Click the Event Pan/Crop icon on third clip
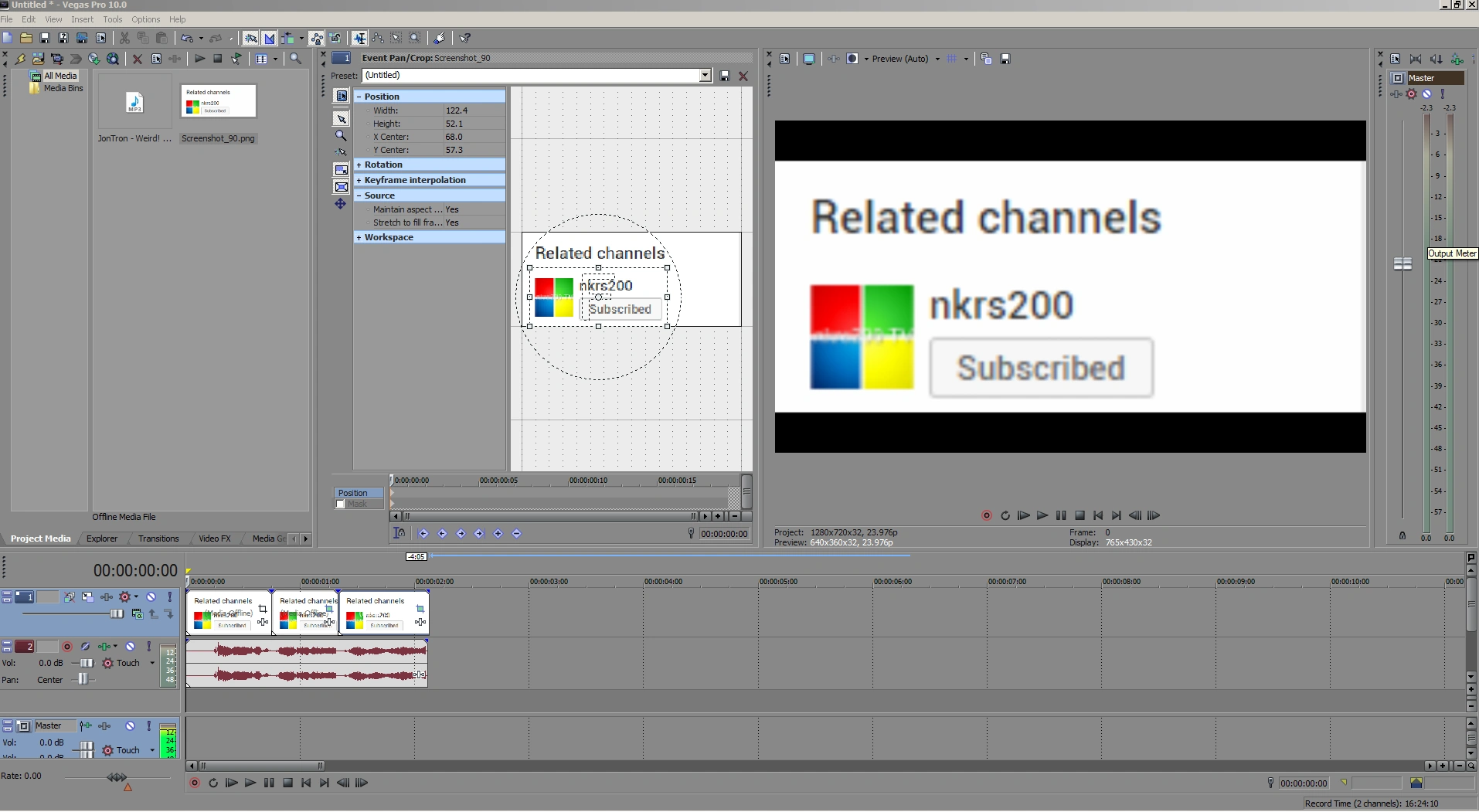 pos(420,609)
